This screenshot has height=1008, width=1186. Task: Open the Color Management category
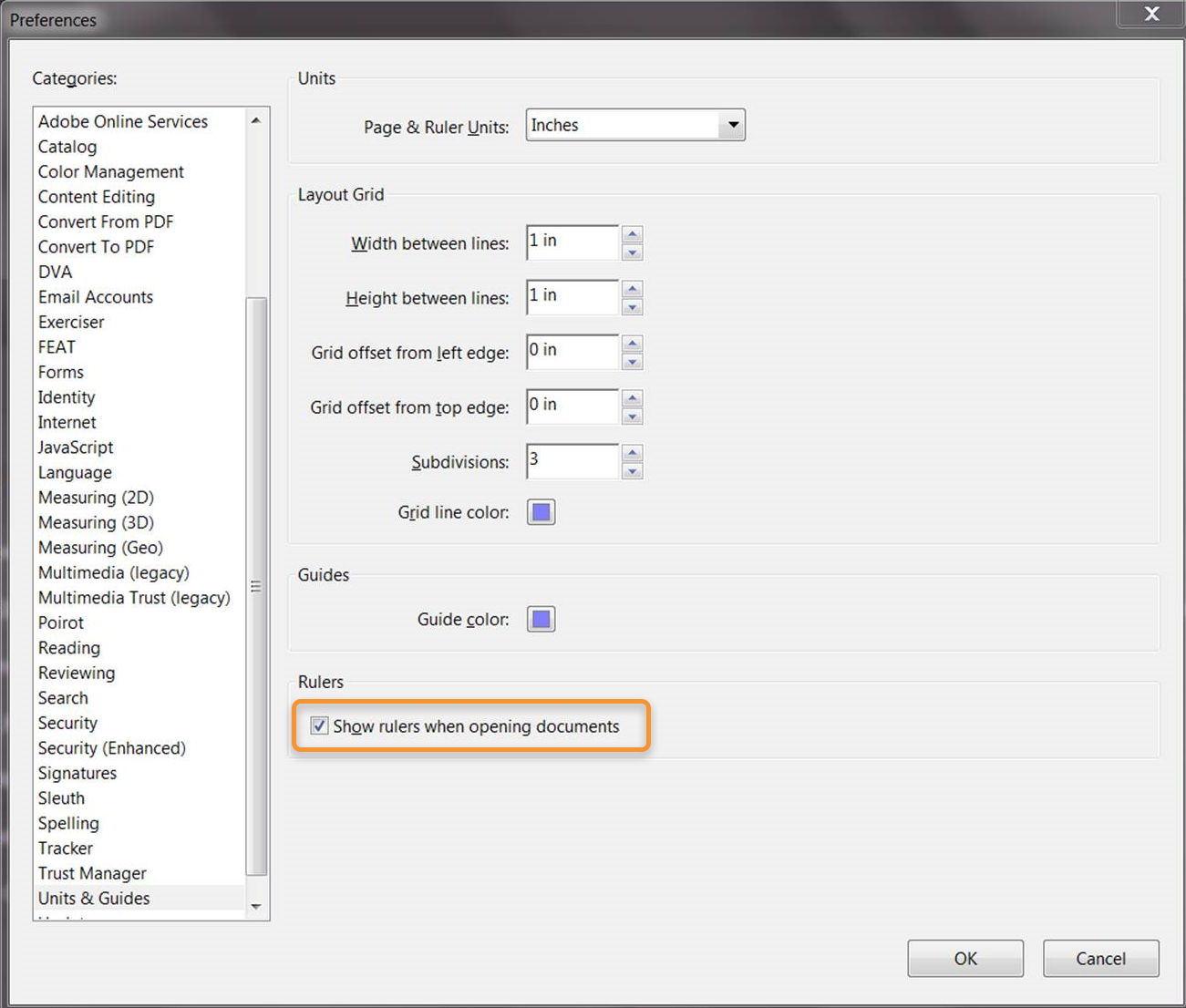[x=110, y=171]
